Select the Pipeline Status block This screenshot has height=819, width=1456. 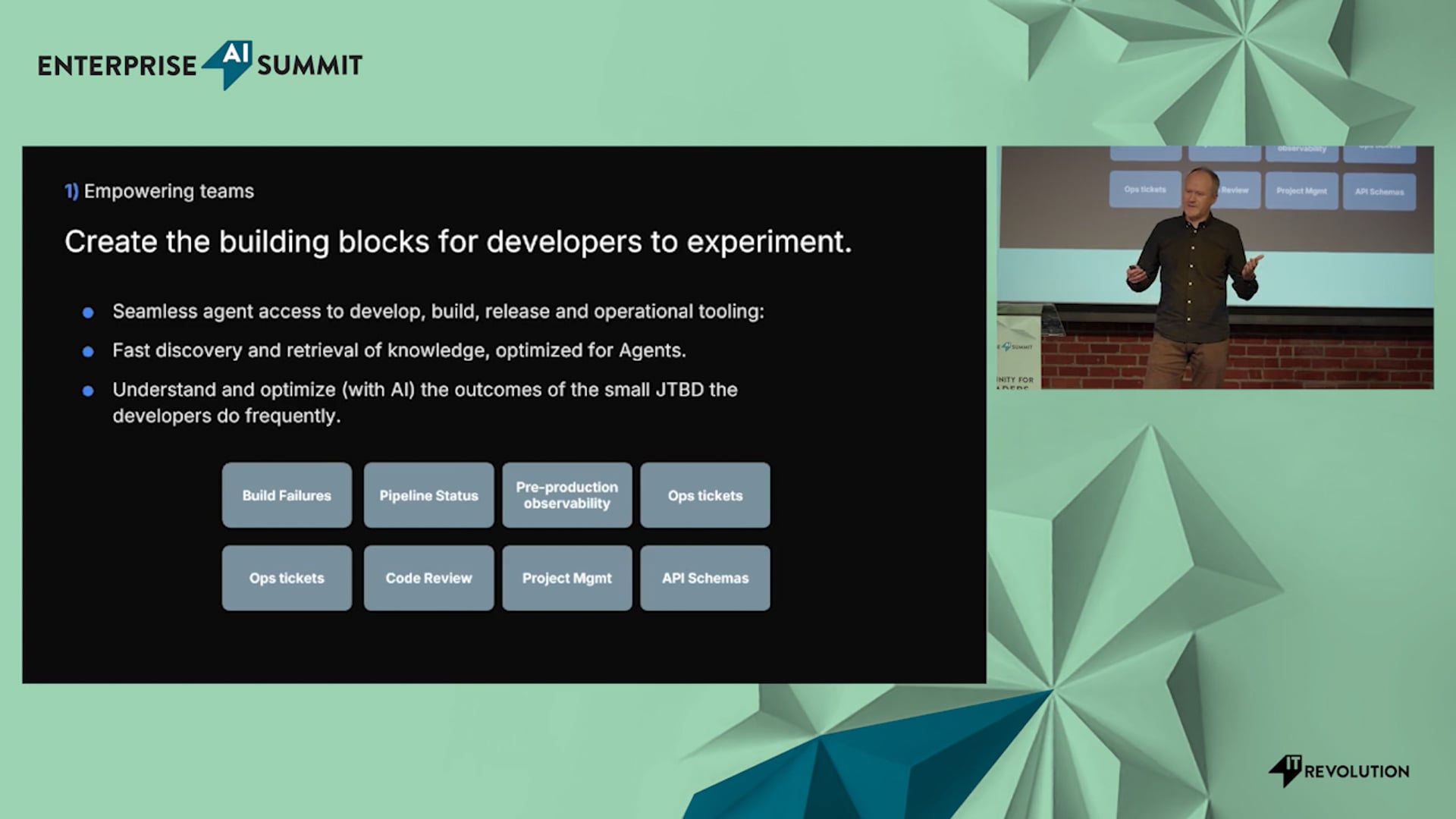(428, 495)
